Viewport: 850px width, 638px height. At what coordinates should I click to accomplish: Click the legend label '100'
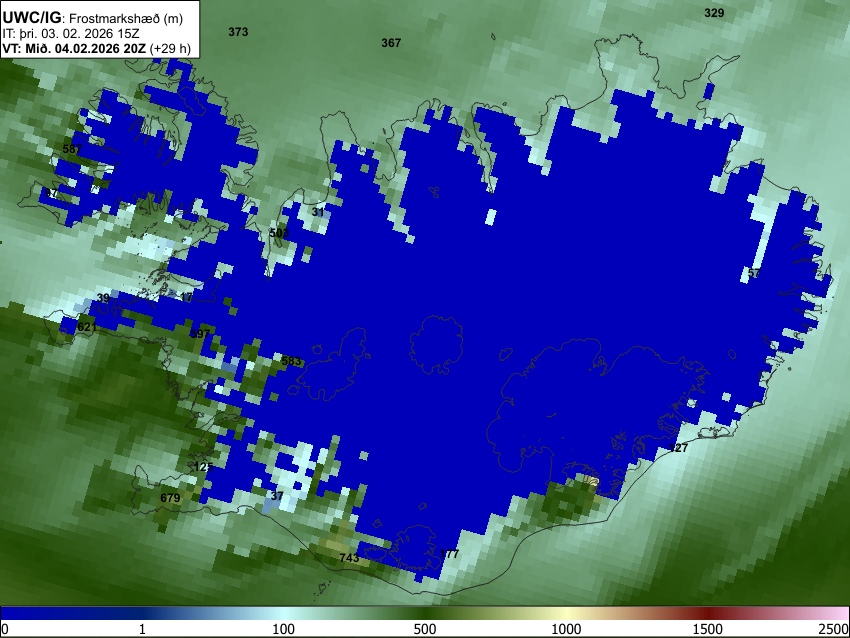[283, 629]
